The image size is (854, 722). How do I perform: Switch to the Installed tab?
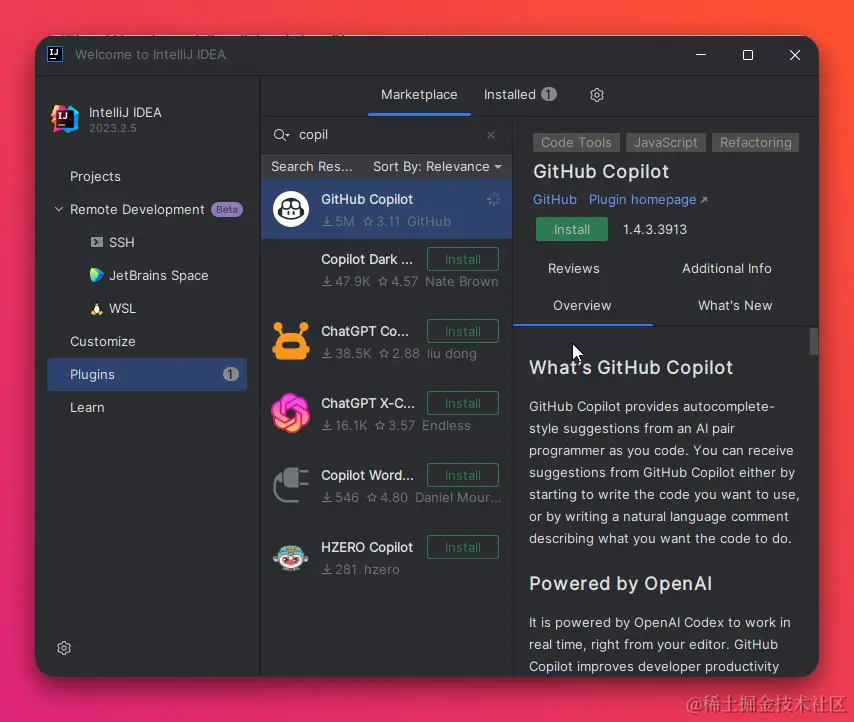click(520, 95)
